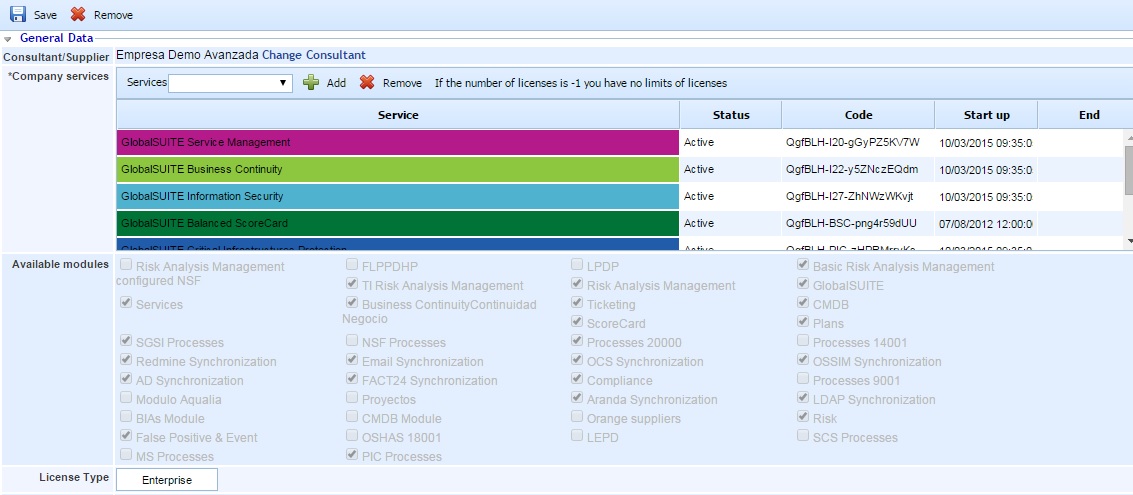Click the Code column header
This screenshot has width=1133, height=495.
point(857,115)
